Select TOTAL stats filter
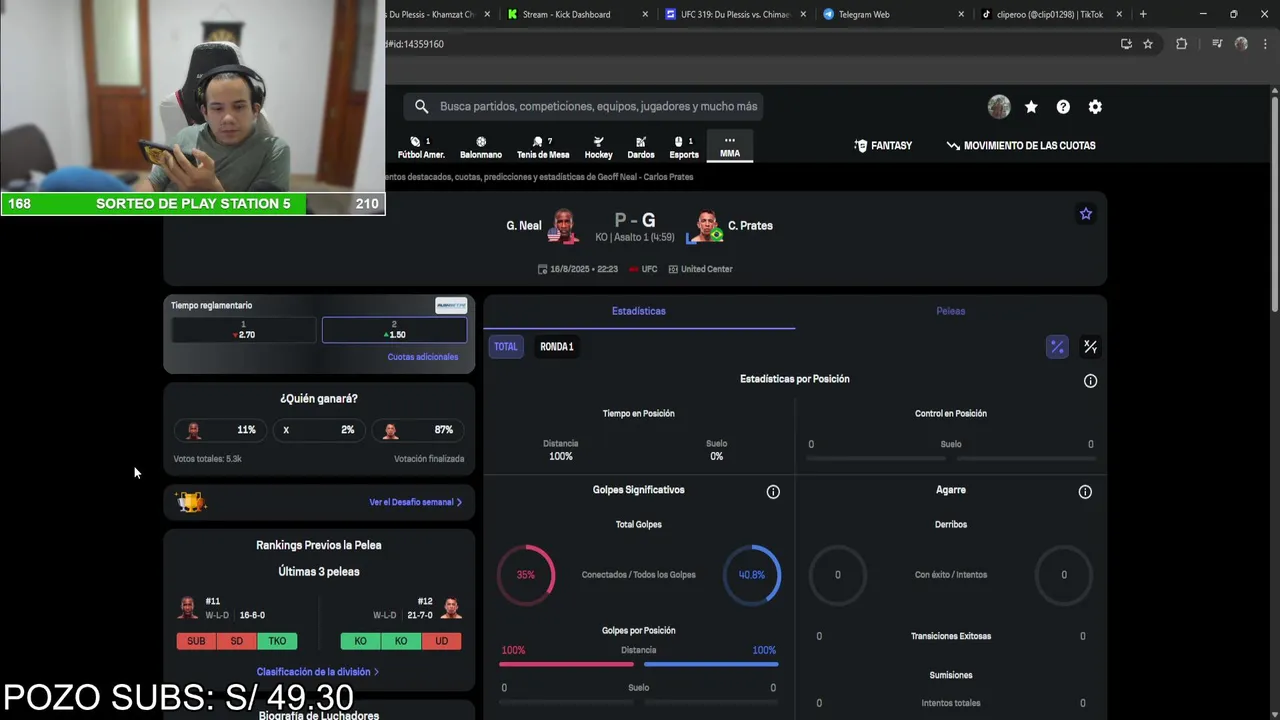This screenshot has height=720, width=1280. coord(506,347)
